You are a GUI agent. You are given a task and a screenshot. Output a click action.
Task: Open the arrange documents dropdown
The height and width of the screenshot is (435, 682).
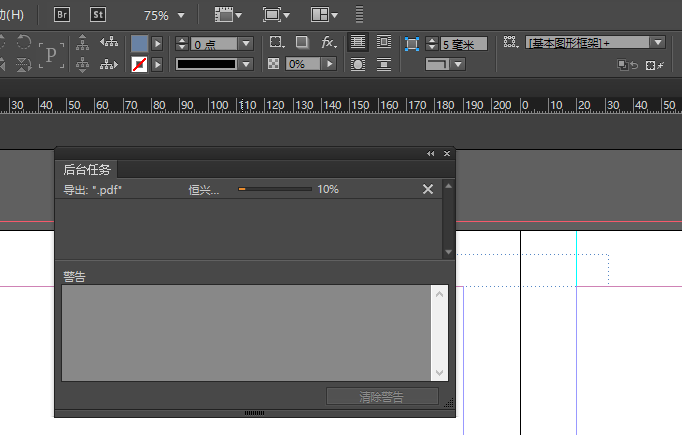pos(324,15)
